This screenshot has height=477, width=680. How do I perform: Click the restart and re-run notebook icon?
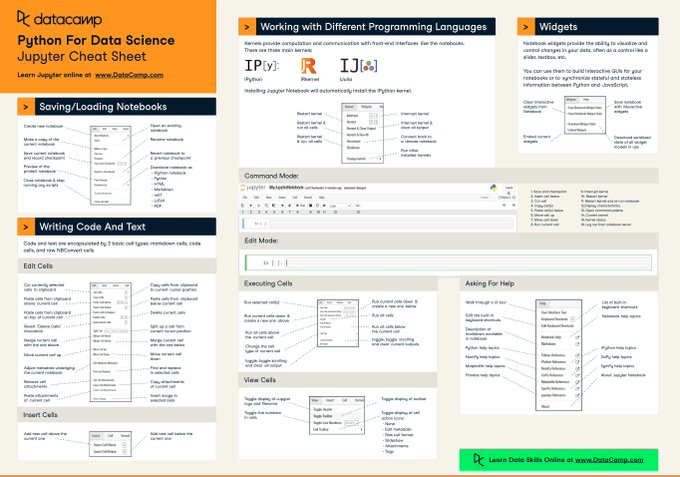(324, 206)
